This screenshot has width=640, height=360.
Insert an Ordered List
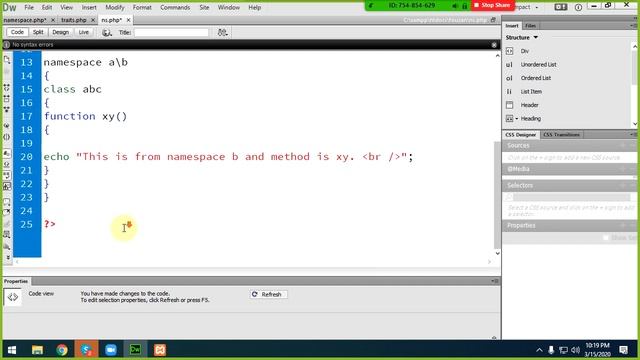click(536, 78)
